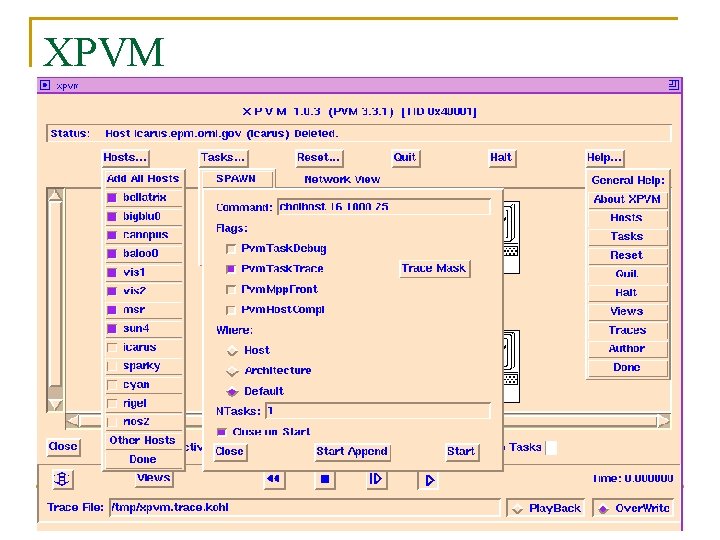
Task: Click Start Append in spawn dialog
Action: 352,451
